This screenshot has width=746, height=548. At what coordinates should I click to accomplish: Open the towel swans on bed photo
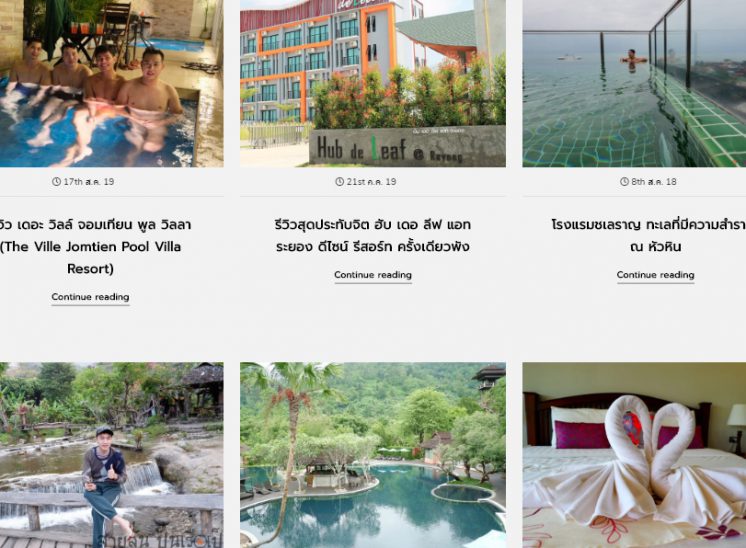(x=634, y=455)
